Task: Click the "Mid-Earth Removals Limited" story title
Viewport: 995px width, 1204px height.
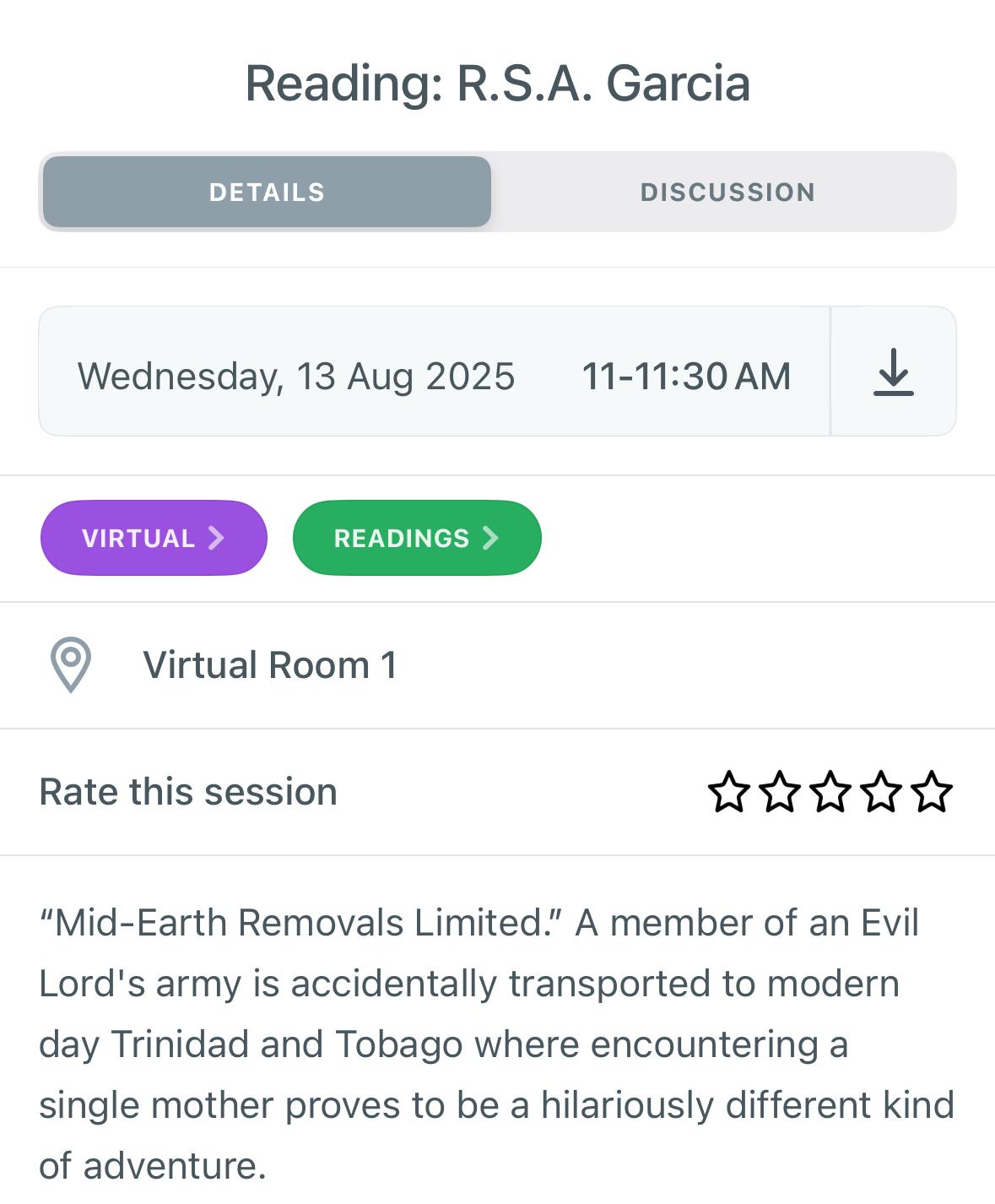Action: pos(301,923)
